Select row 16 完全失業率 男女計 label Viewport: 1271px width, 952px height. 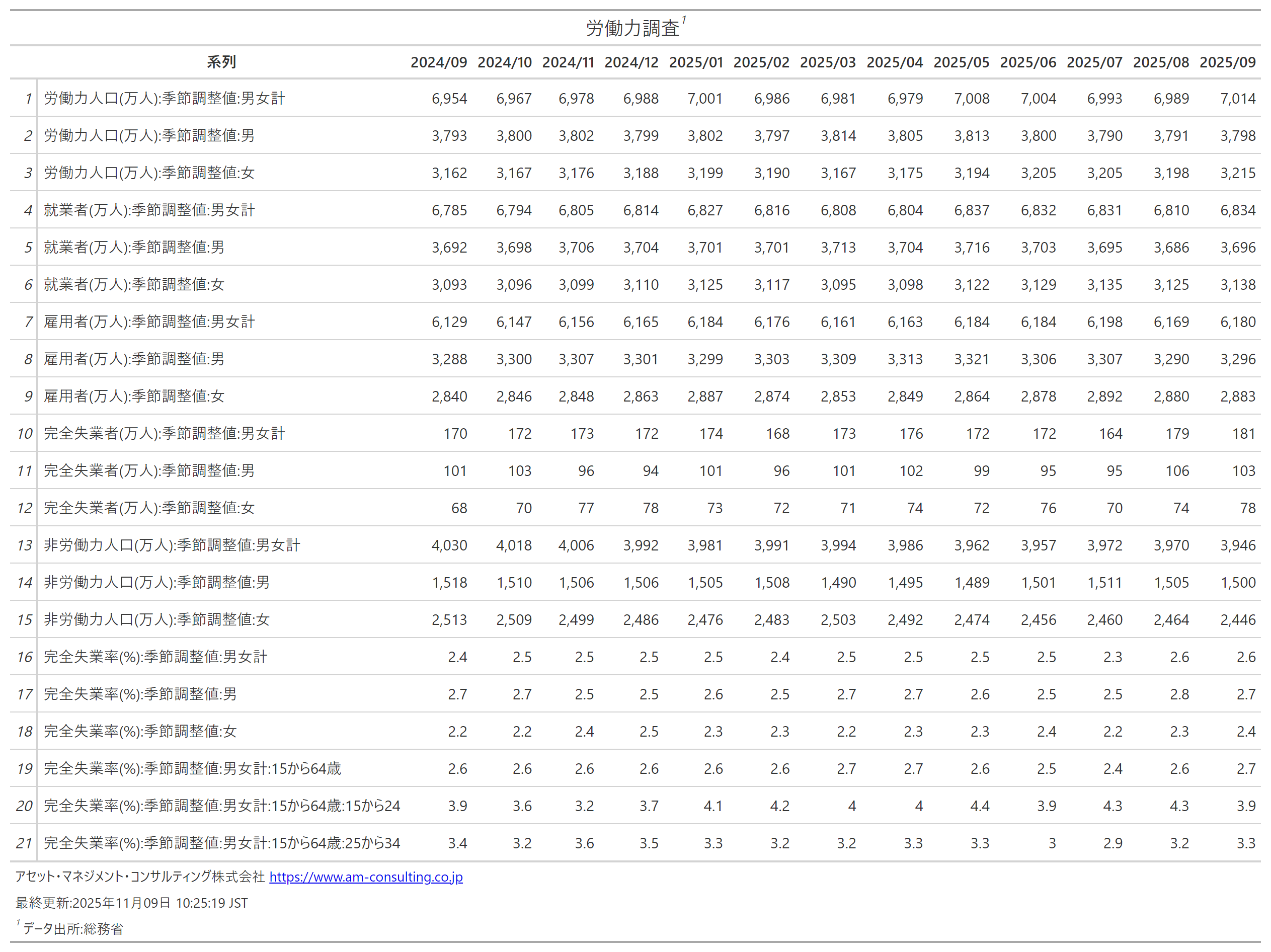pyautogui.click(x=155, y=657)
